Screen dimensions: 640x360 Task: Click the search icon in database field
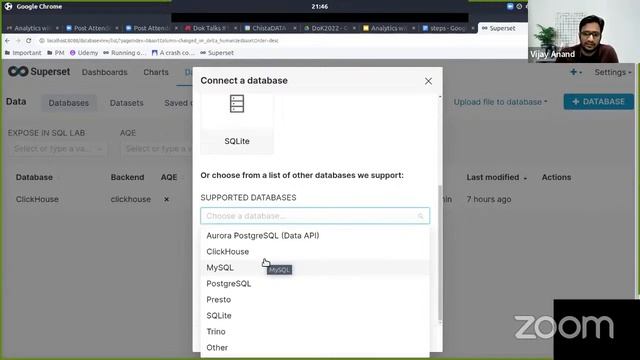(x=420, y=216)
